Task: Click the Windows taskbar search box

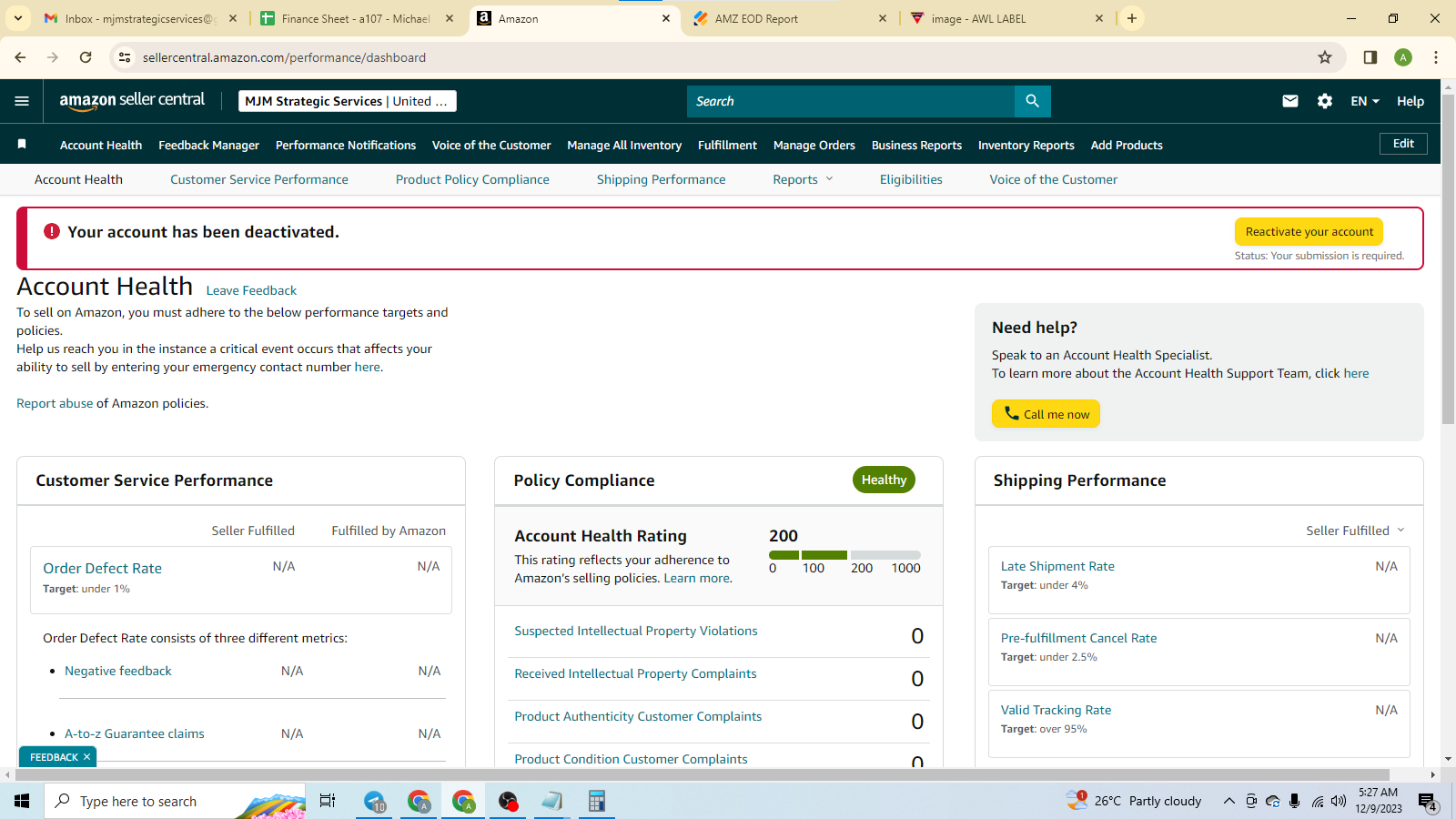Action: click(175, 801)
